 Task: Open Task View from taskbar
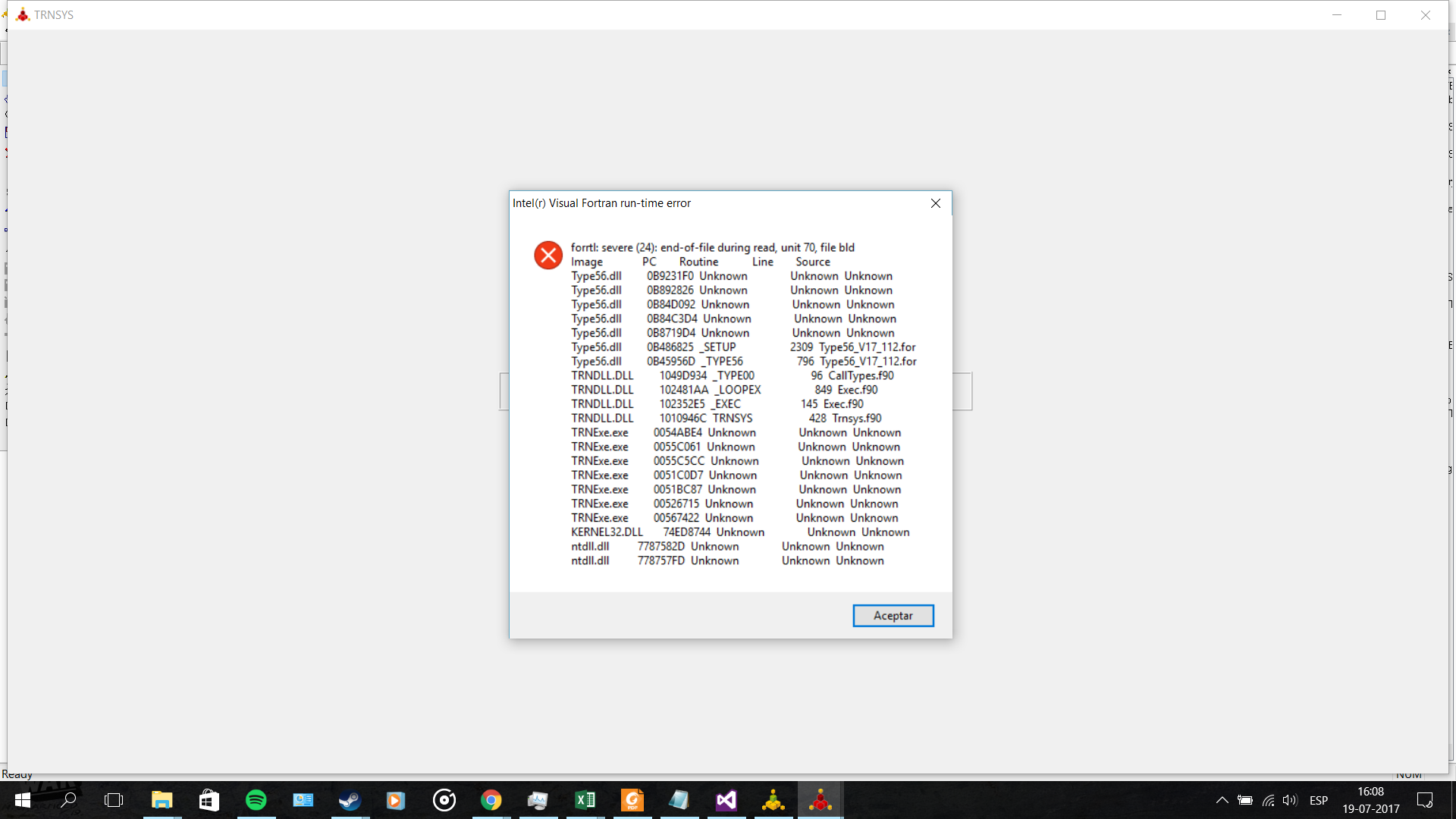[114, 800]
